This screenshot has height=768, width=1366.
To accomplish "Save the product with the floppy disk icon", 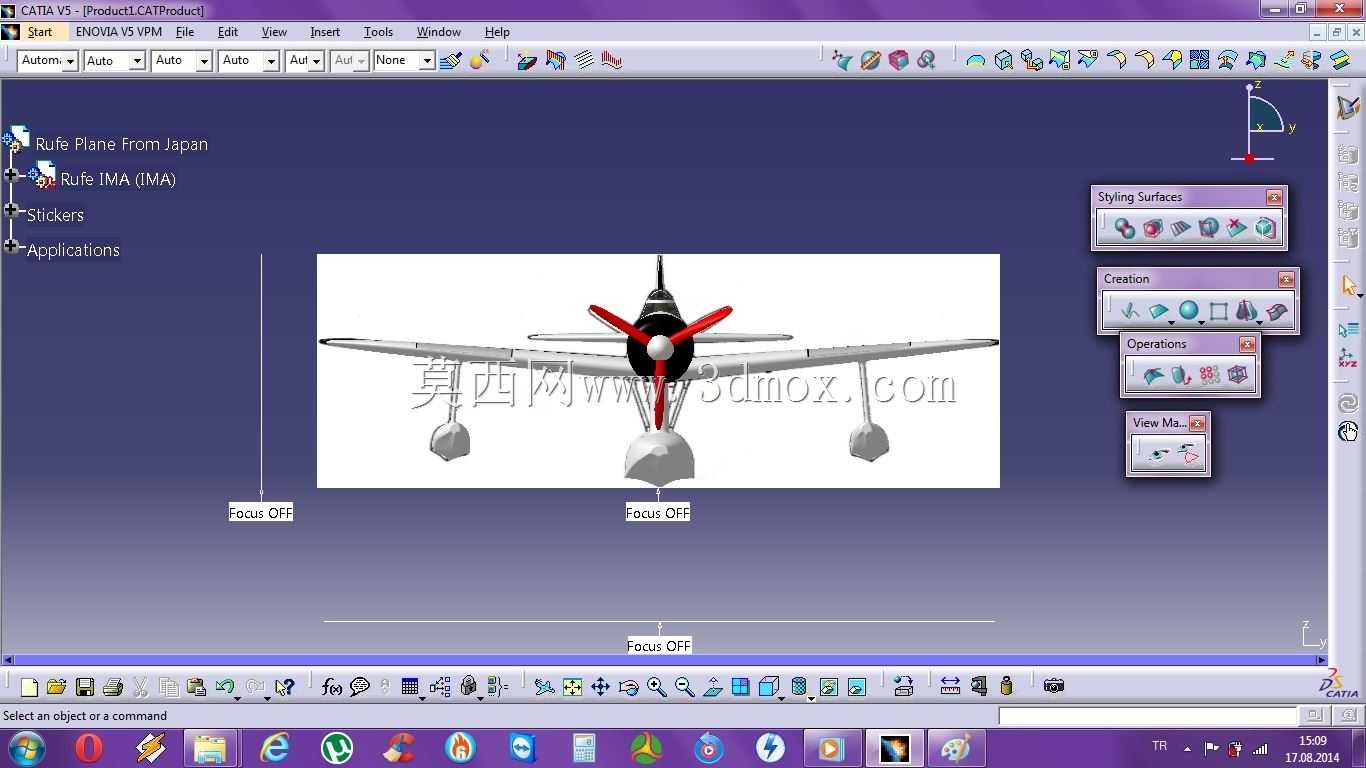I will coord(85,687).
